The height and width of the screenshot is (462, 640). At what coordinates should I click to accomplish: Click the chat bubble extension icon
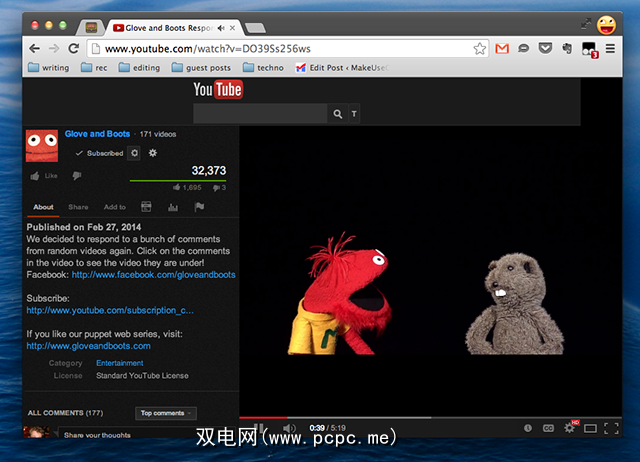[x=523, y=49]
